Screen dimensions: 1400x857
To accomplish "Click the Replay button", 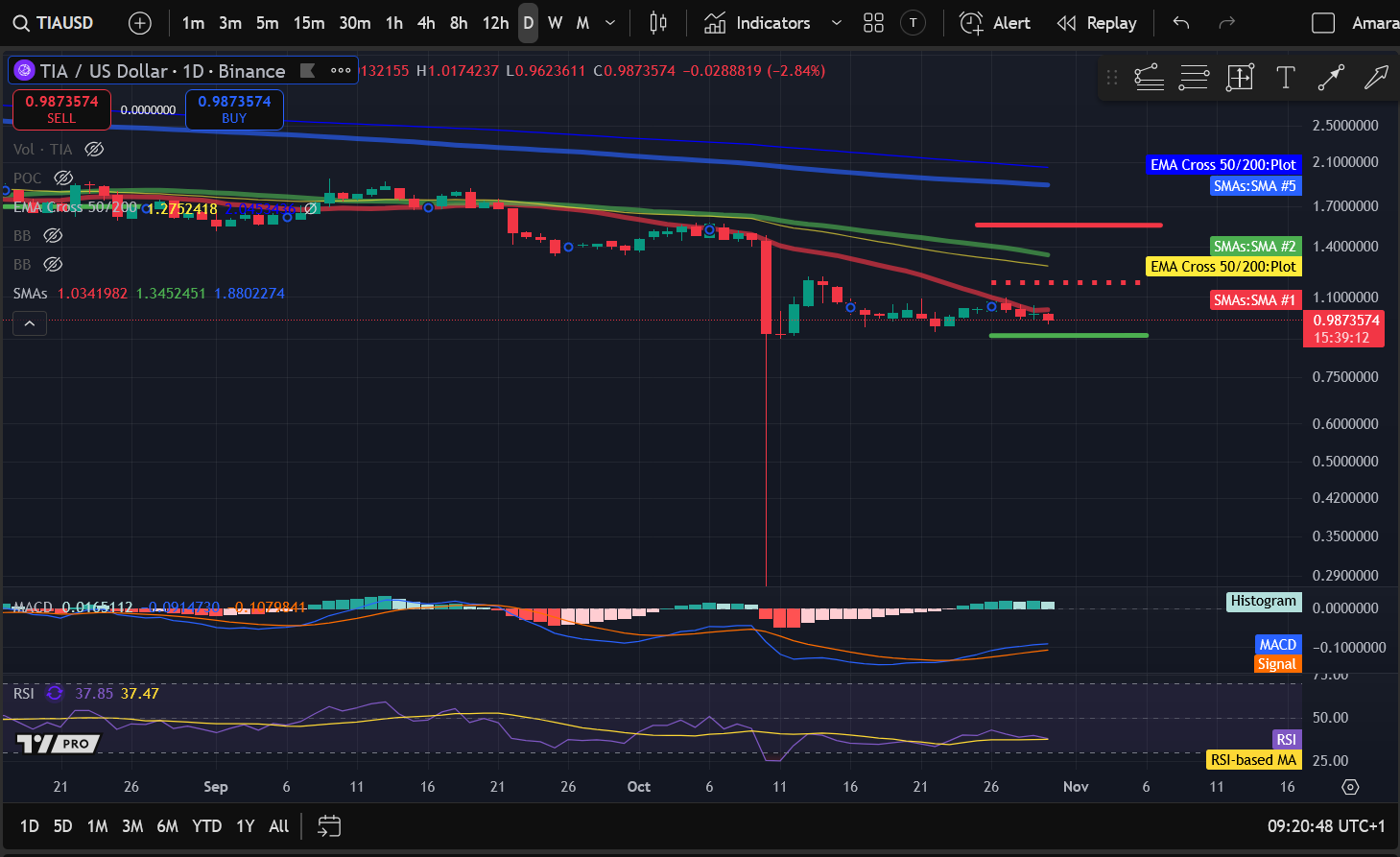I will [x=1097, y=23].
